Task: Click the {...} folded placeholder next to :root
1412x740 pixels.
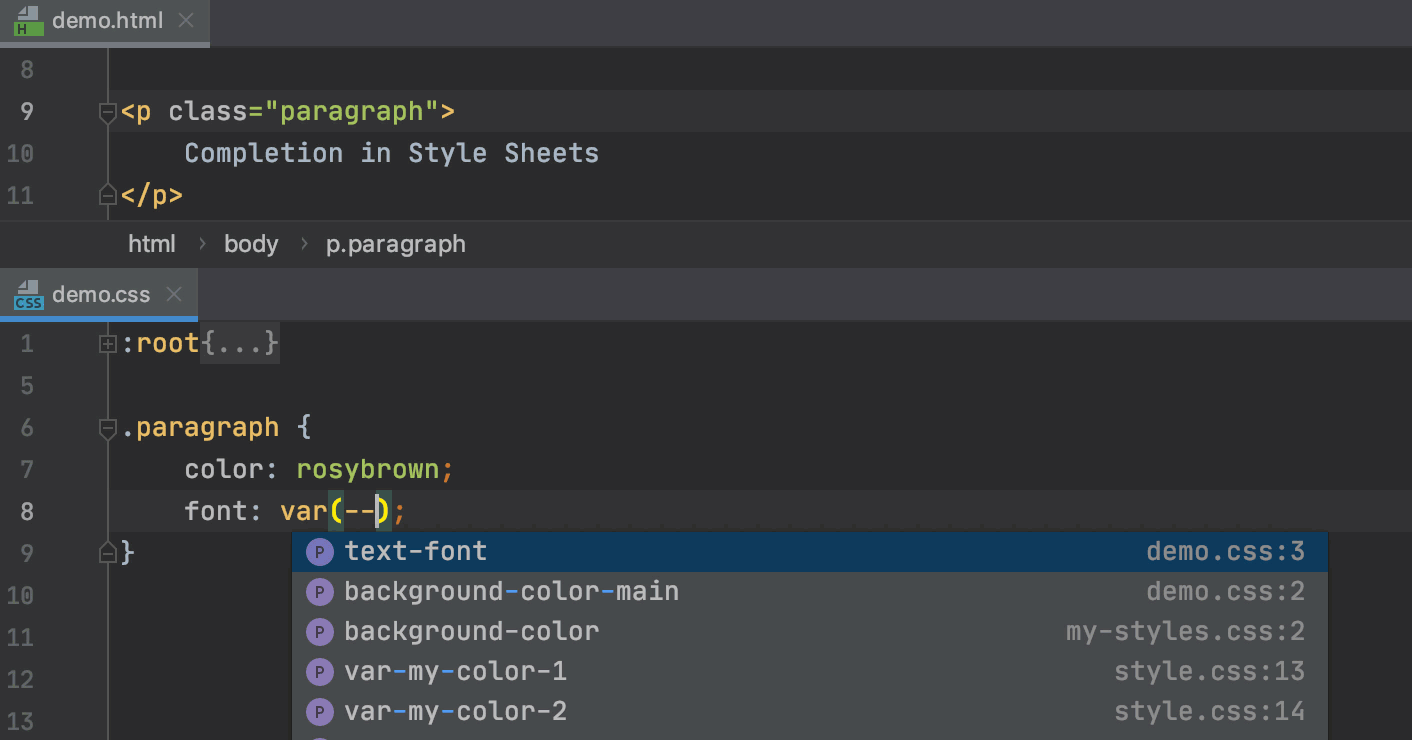Action: pyautogui.click(x=239, y=343)
